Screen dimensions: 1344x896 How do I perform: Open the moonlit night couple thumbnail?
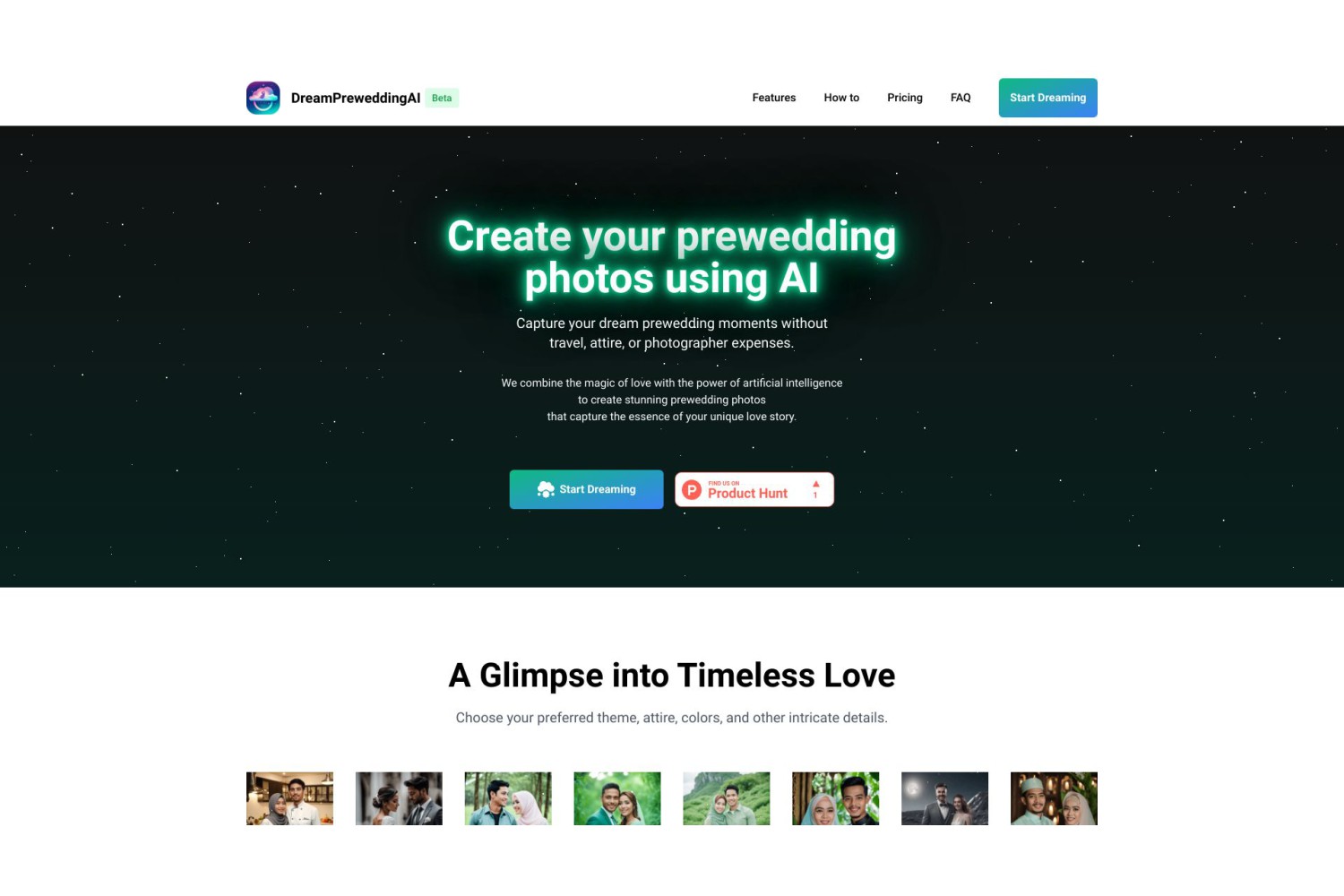(x=944, y=798)
